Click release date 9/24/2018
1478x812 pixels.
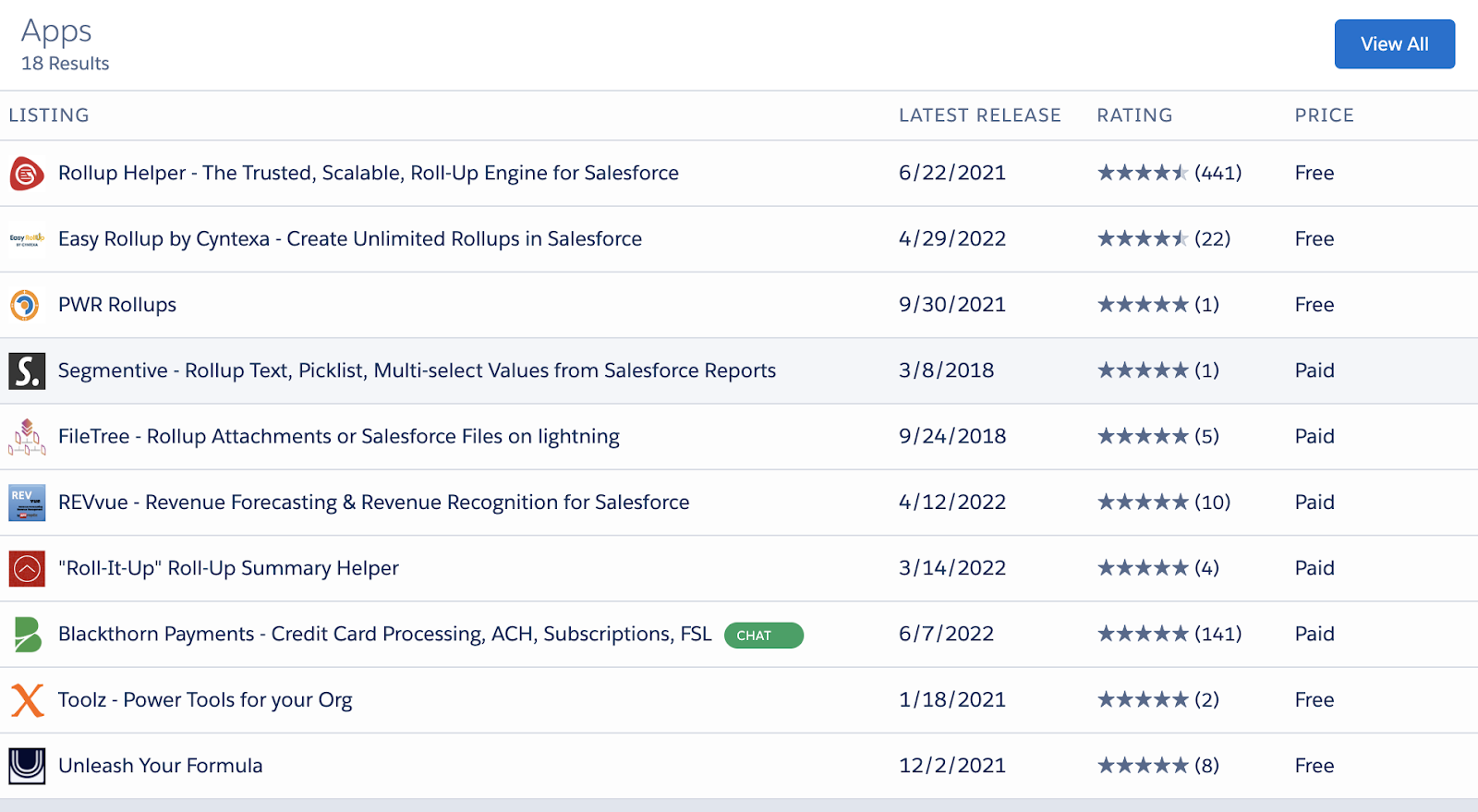952,437
